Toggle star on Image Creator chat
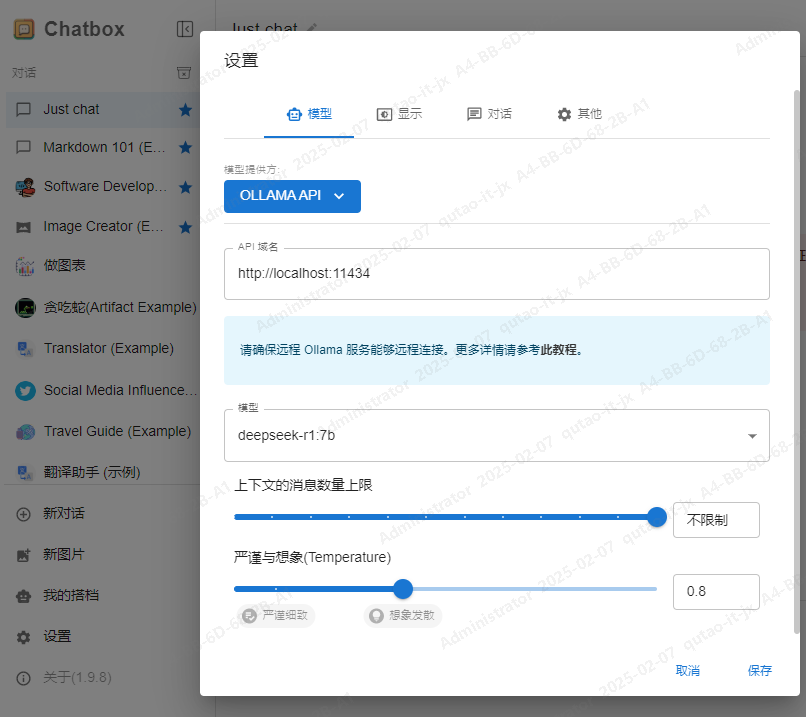The width and height of the screenshot is (806, 717). (x=186, y=227)
